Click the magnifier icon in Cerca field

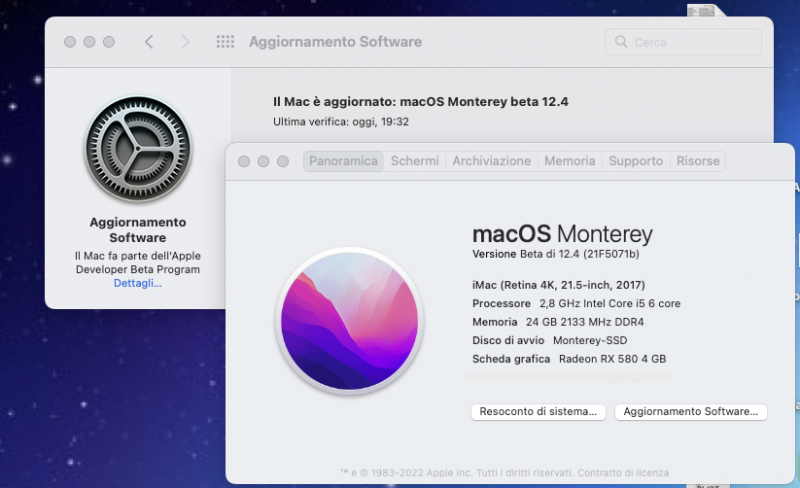(x=621, y=42)
